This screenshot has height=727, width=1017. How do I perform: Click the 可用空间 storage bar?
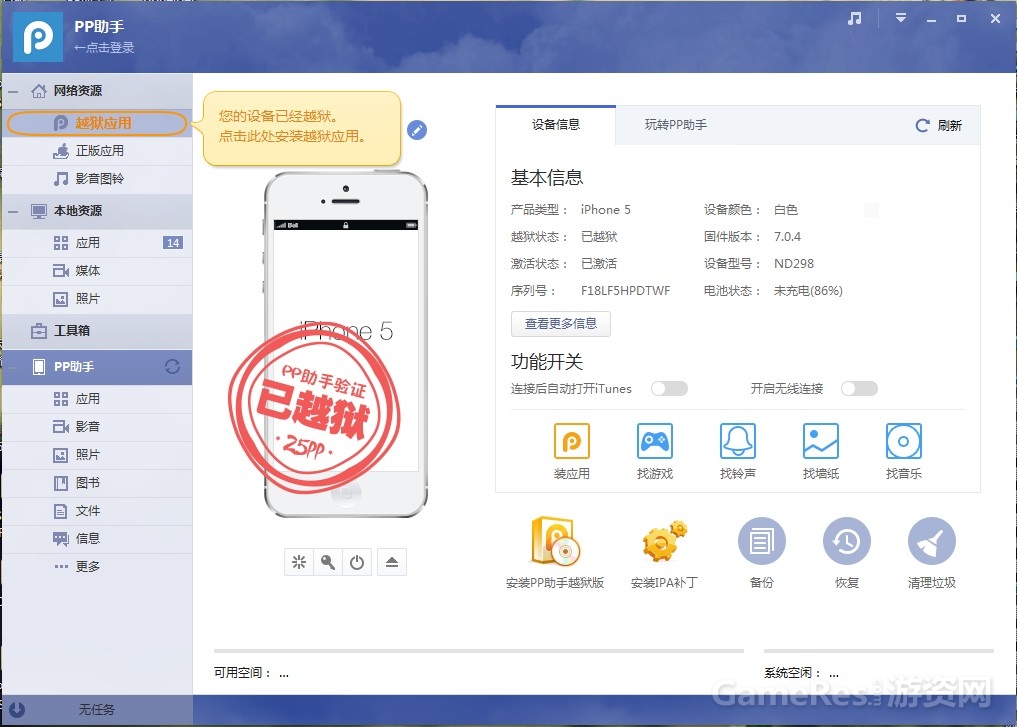tap(479, 650)
